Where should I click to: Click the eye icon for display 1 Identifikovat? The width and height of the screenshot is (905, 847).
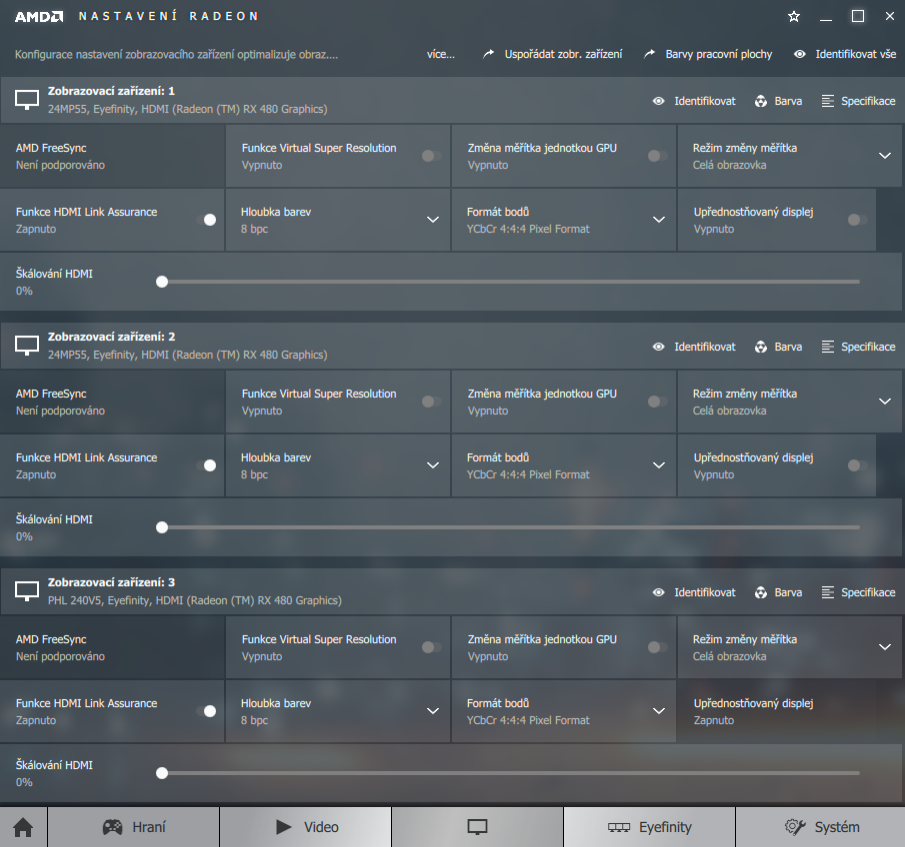pos(659,101)
